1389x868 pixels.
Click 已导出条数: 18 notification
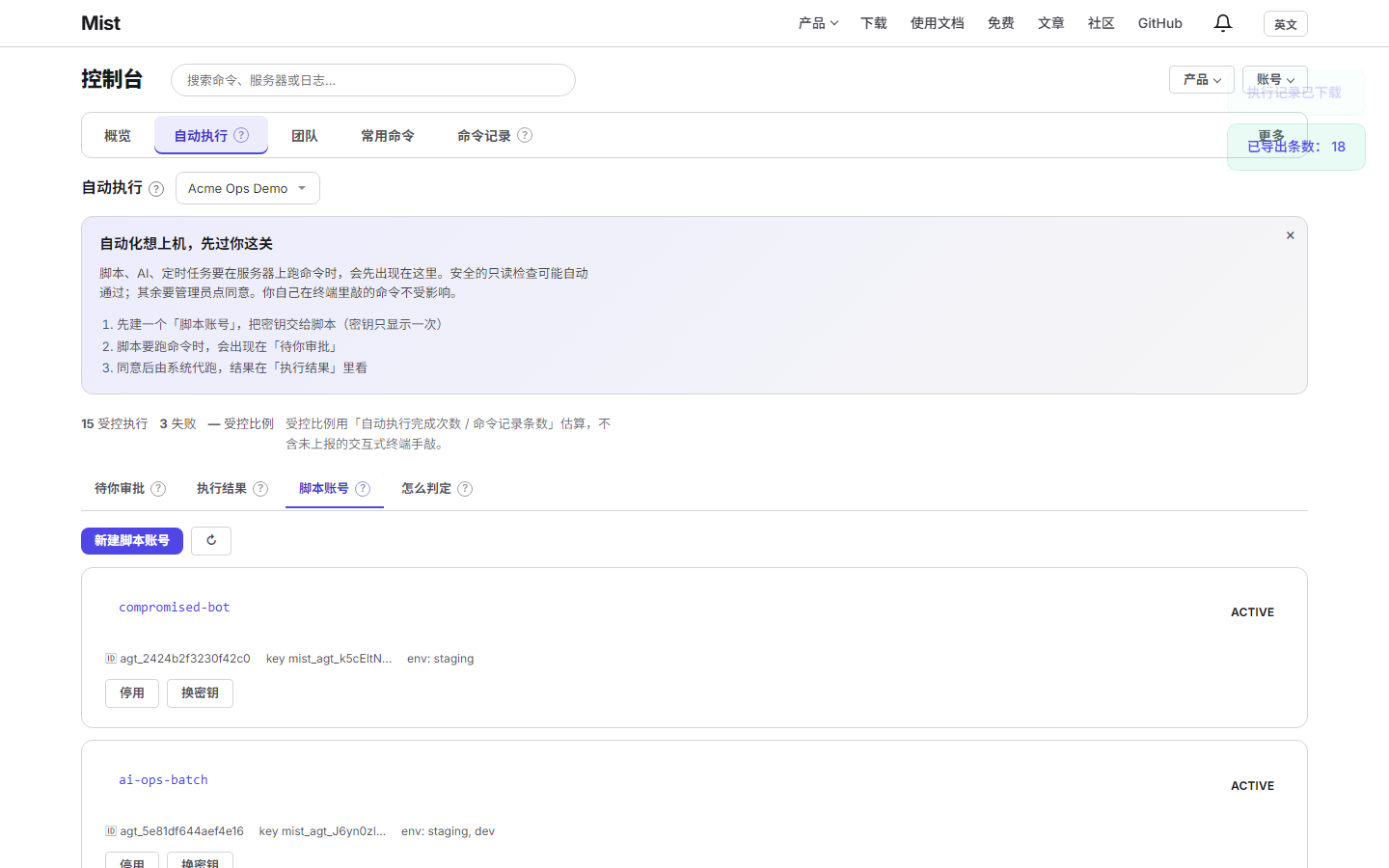(1296, 147)
